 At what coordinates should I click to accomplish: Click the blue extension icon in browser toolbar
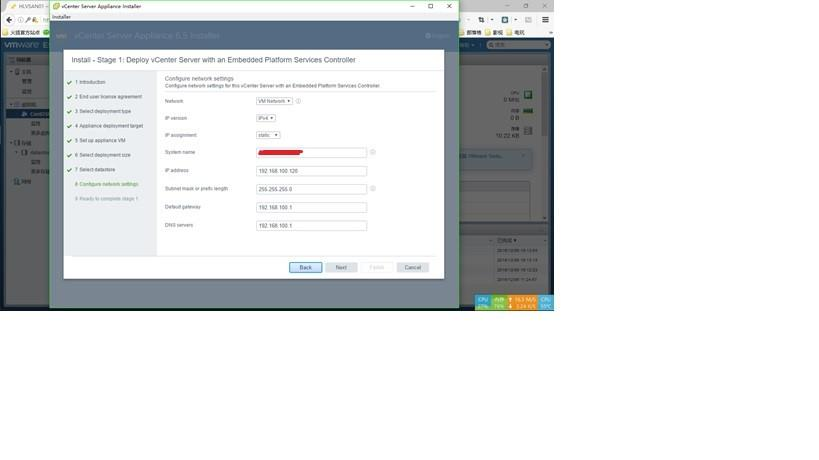(505, 20)
